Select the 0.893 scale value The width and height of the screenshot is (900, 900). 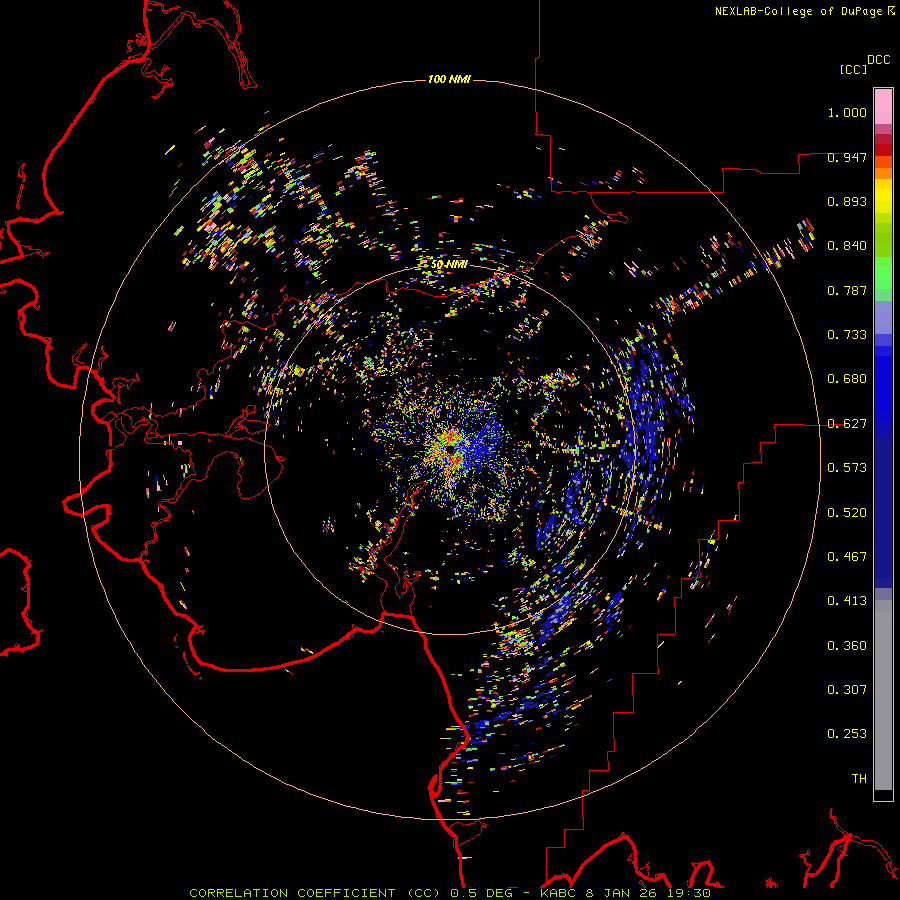847,201
